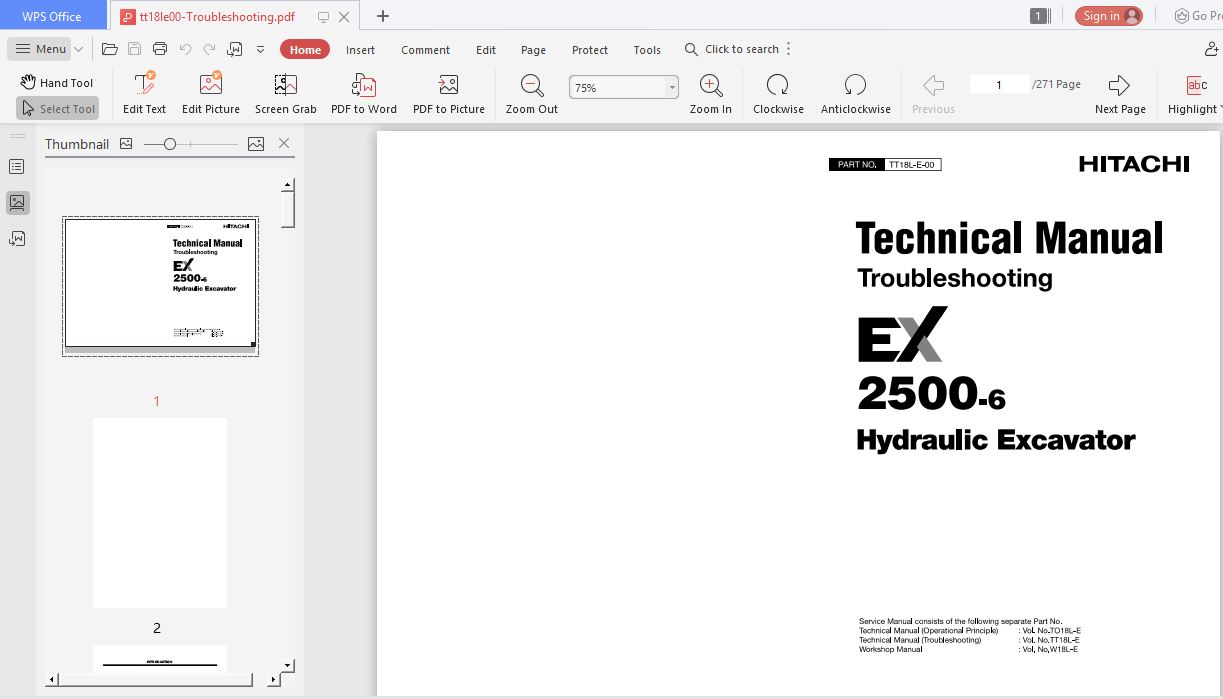The image size is (1223, 699).
Task: Switch to the Insert tab
Action: 361,50
